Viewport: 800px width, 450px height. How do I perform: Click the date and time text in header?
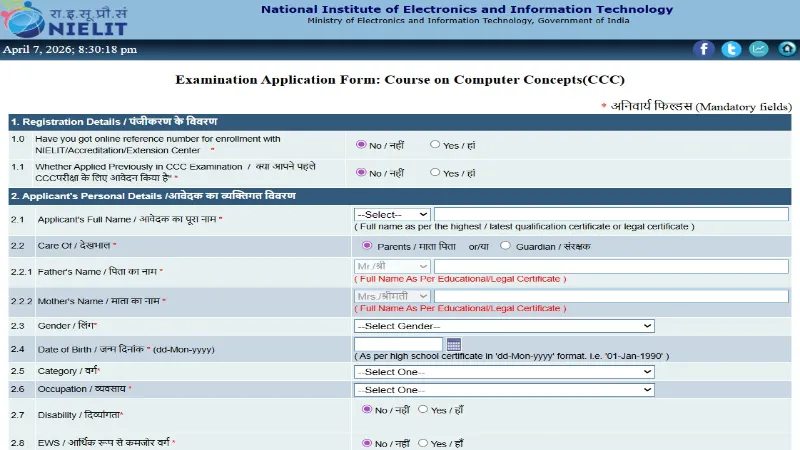[70, 49]
